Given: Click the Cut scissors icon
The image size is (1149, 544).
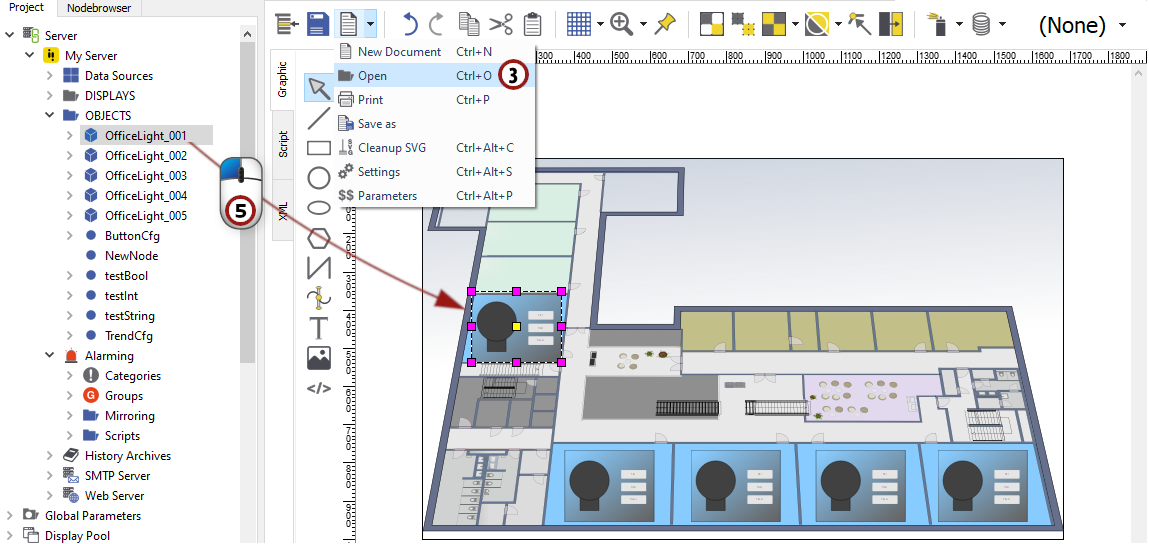Looking at the screenshot, I should coord(502,24).
